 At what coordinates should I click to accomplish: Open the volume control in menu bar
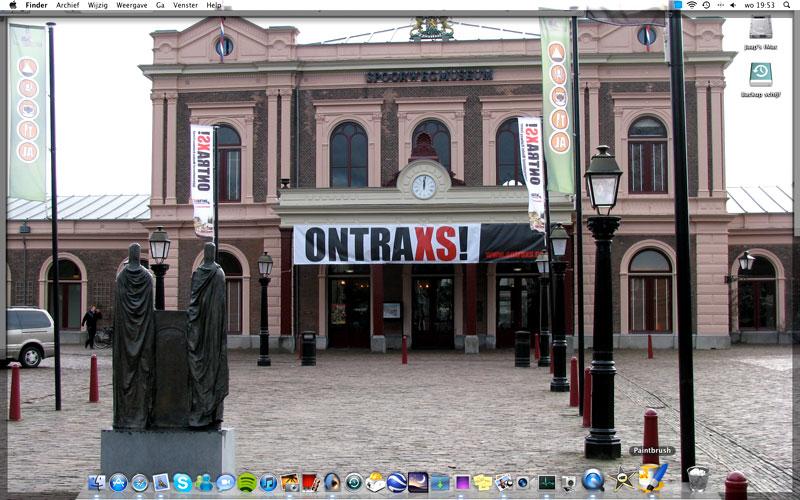click(x=733, y=5)
